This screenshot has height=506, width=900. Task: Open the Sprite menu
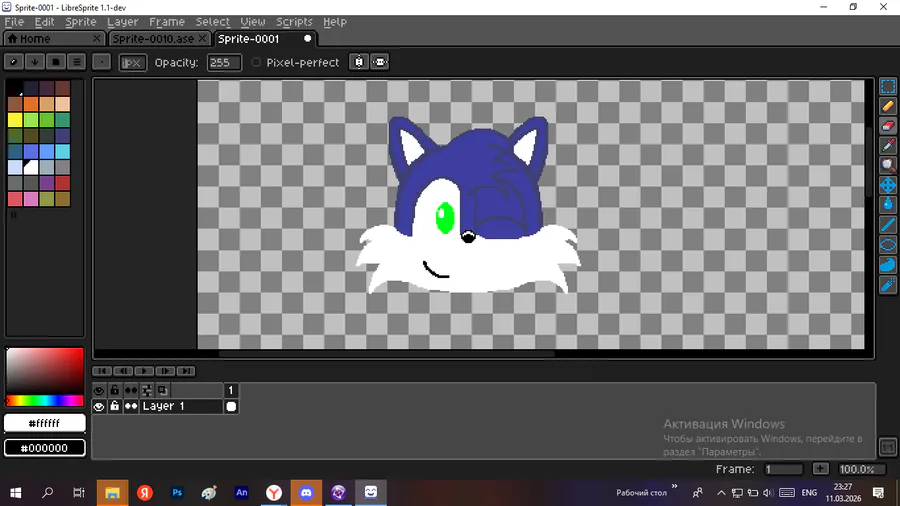tap(80, 22)
